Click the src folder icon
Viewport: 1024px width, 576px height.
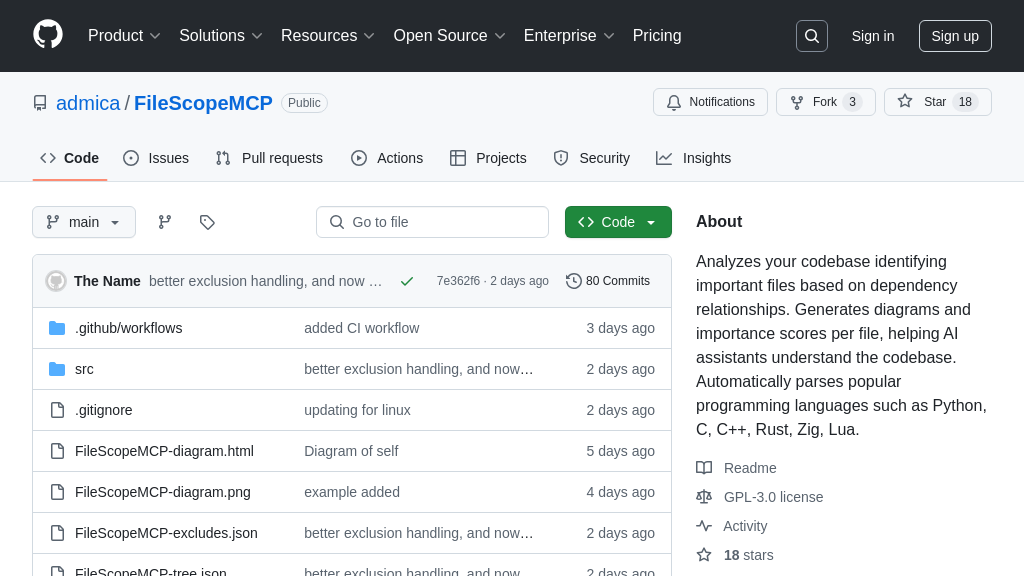[57, 369]
